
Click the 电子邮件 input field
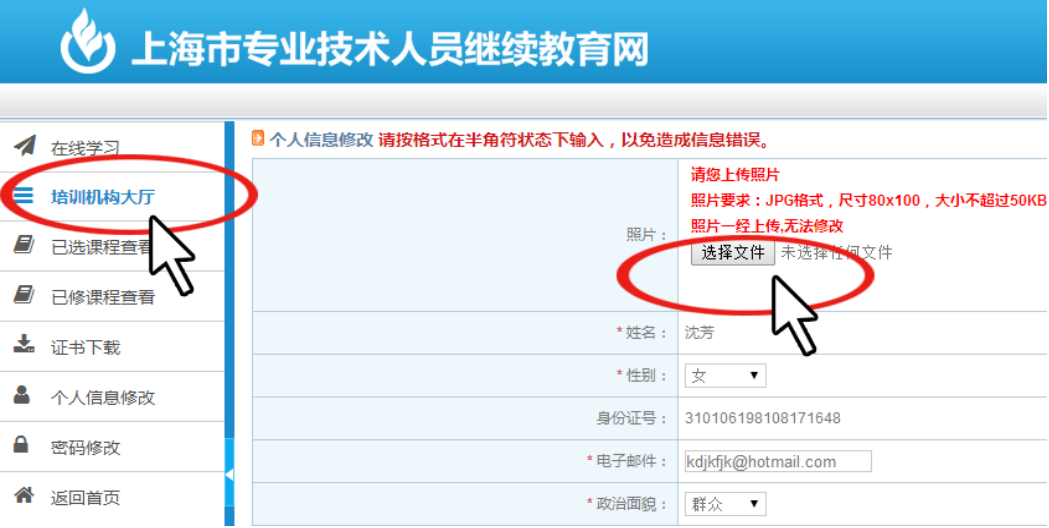click(x=778, y=461)
